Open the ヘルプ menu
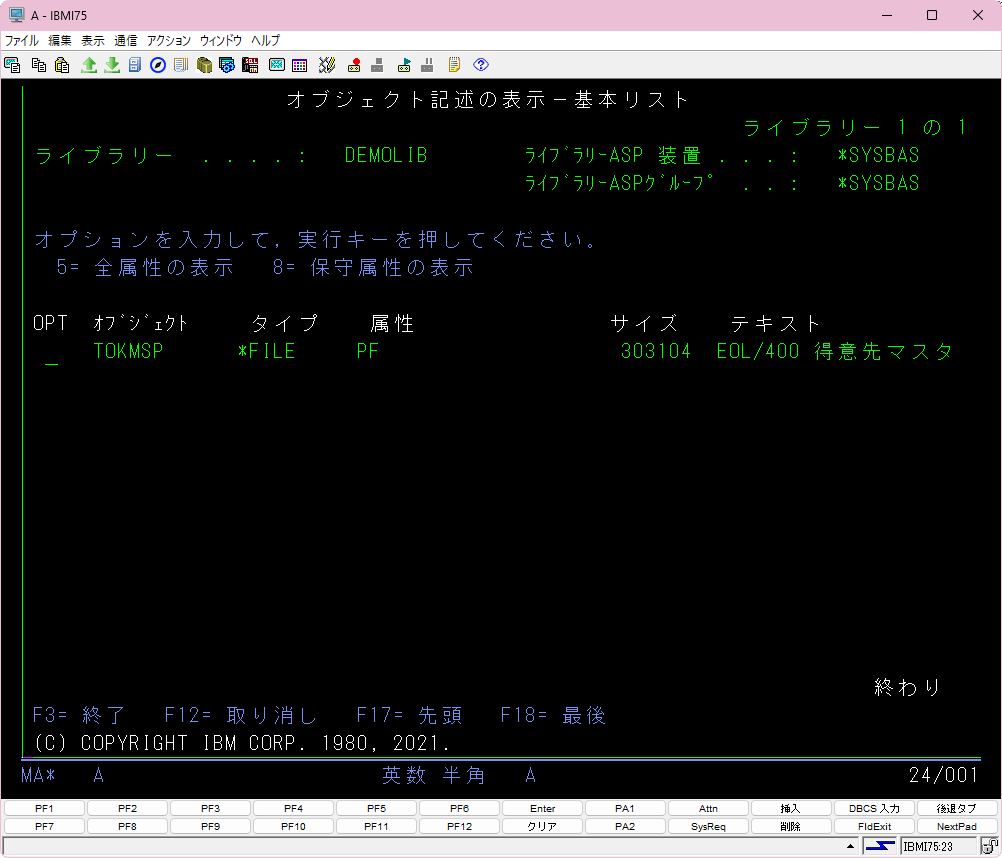 pos(266,40)
